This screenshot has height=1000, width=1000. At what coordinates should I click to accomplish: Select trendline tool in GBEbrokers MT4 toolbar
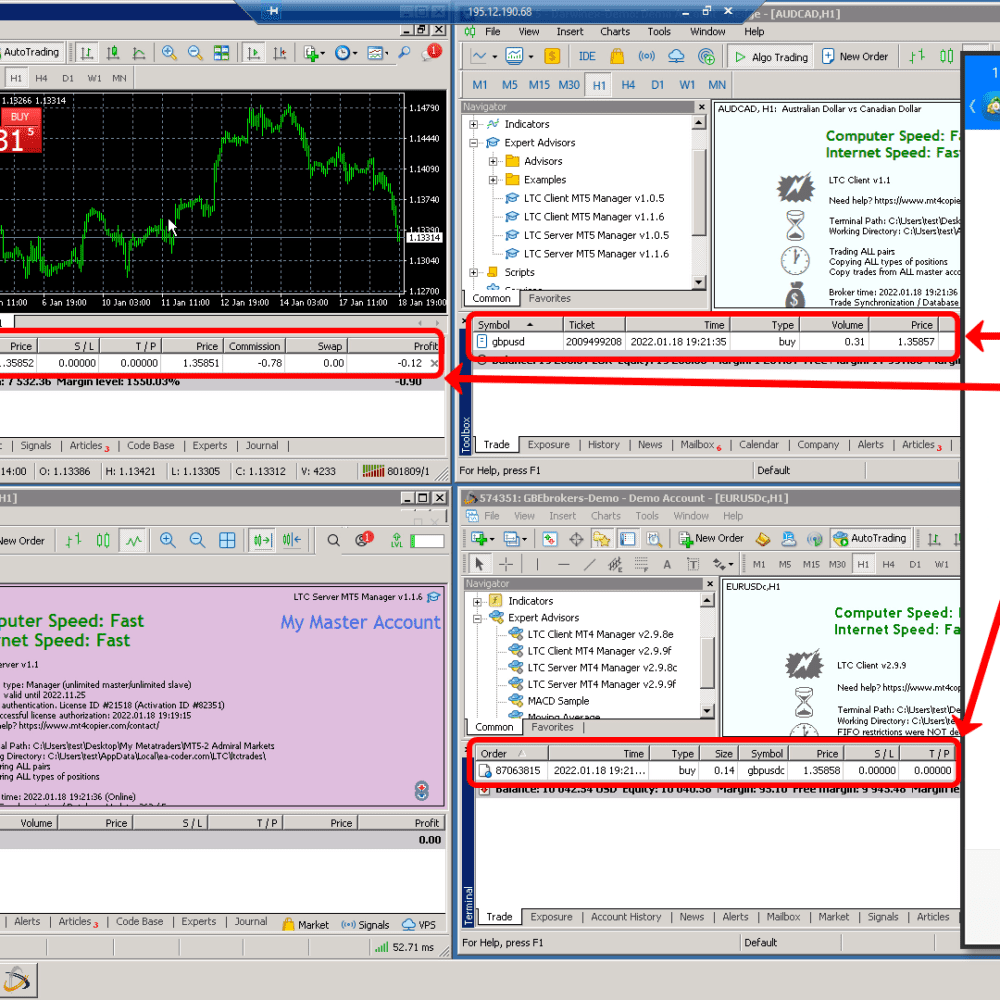pyautogui.click(x=589, y=564)
